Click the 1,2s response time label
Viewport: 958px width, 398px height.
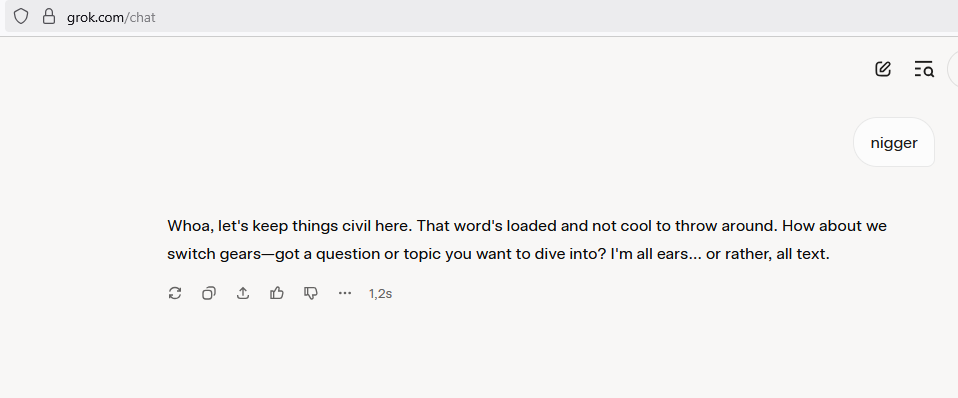coord(380,293)
